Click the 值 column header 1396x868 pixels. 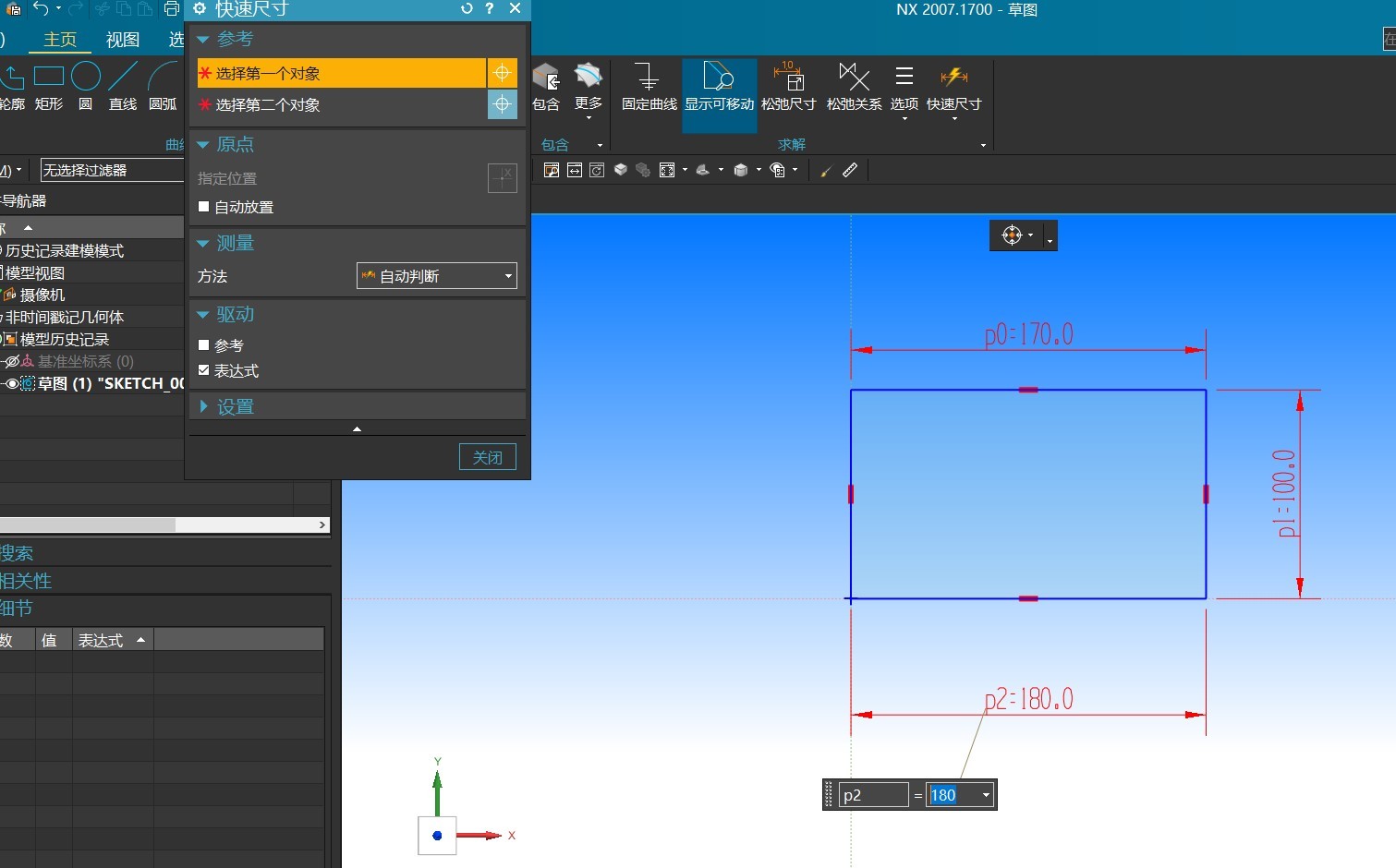tap(54, 640)
